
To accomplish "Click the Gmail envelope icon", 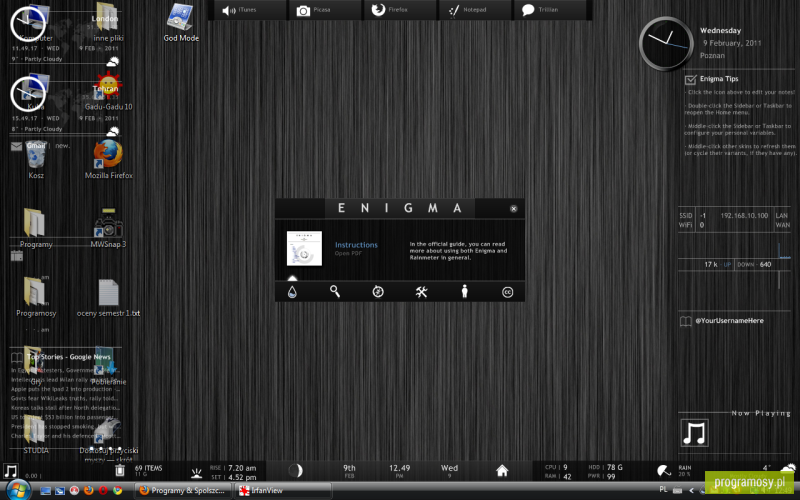I will tap(16, 146).
